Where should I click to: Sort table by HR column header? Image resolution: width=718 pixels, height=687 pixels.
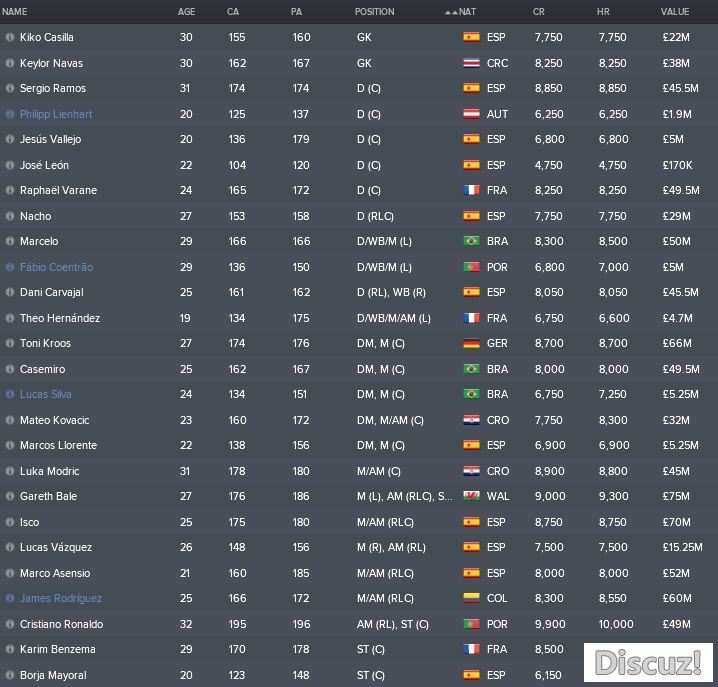coord(603,12)
